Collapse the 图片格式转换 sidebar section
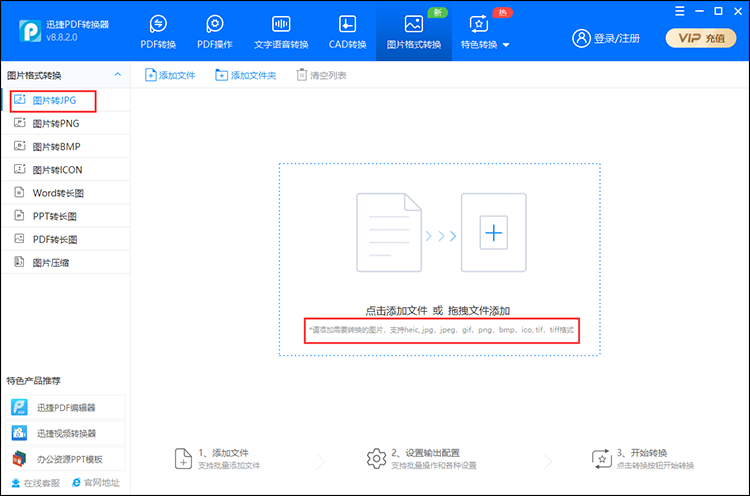The width and height of the screenshot is (750, 496). 118,75
